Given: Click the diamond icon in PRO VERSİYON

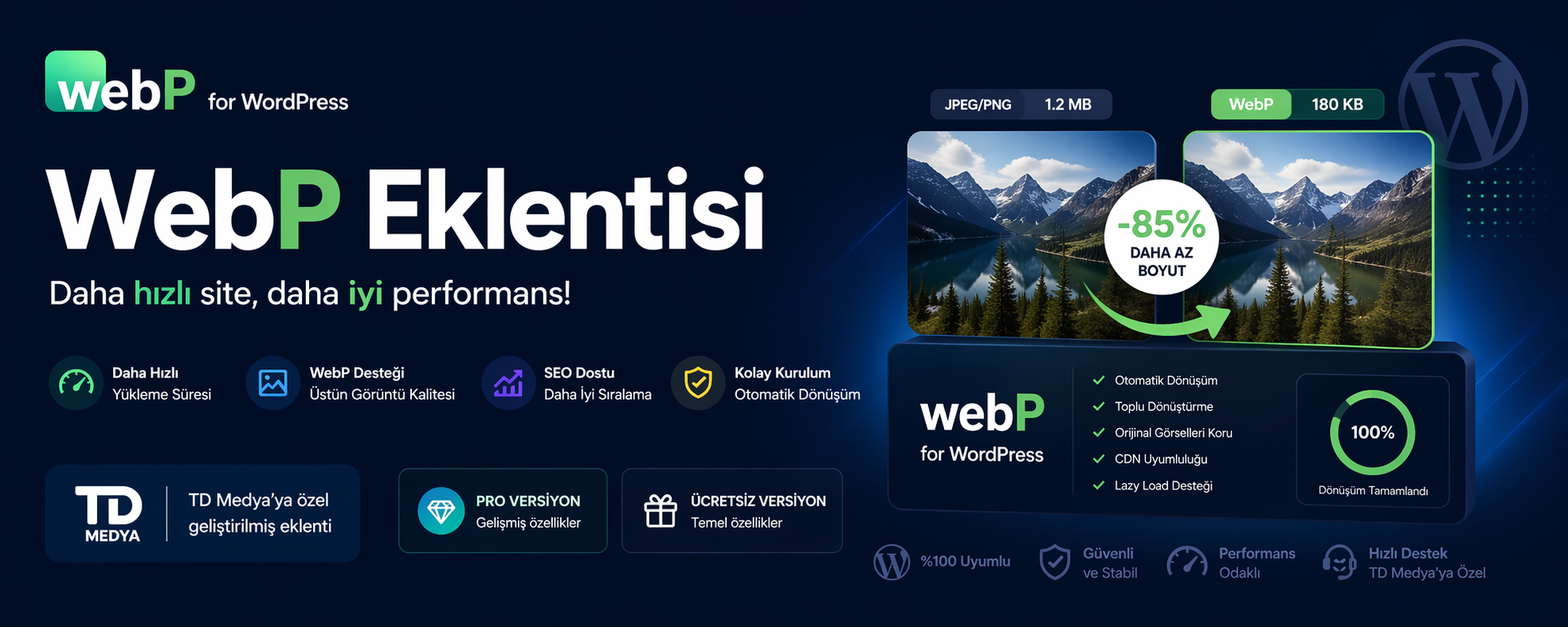Looking at the screenshot, I should click(x=440, y=511).
